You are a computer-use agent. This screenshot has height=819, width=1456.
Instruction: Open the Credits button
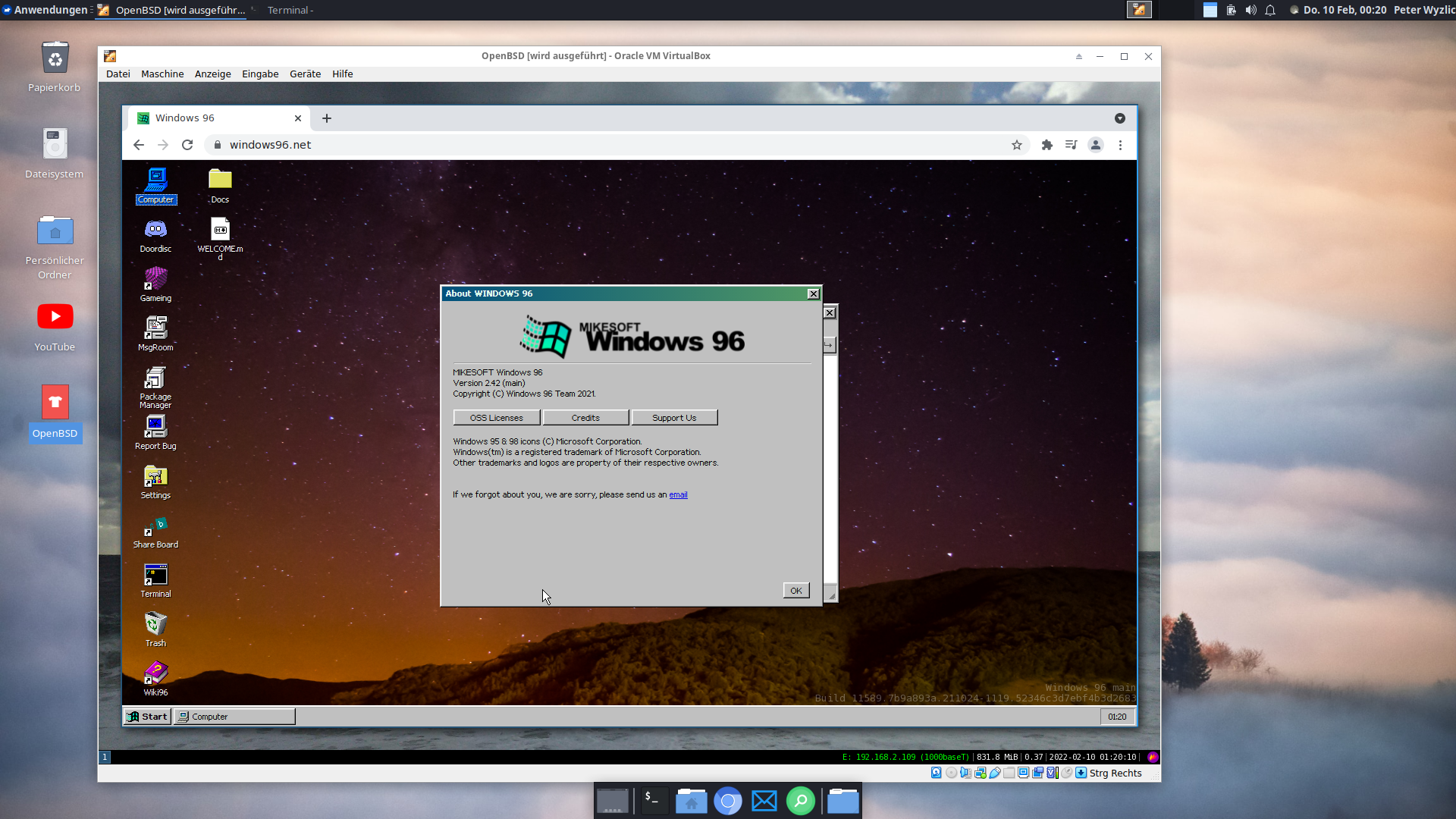tap(585, 418)
